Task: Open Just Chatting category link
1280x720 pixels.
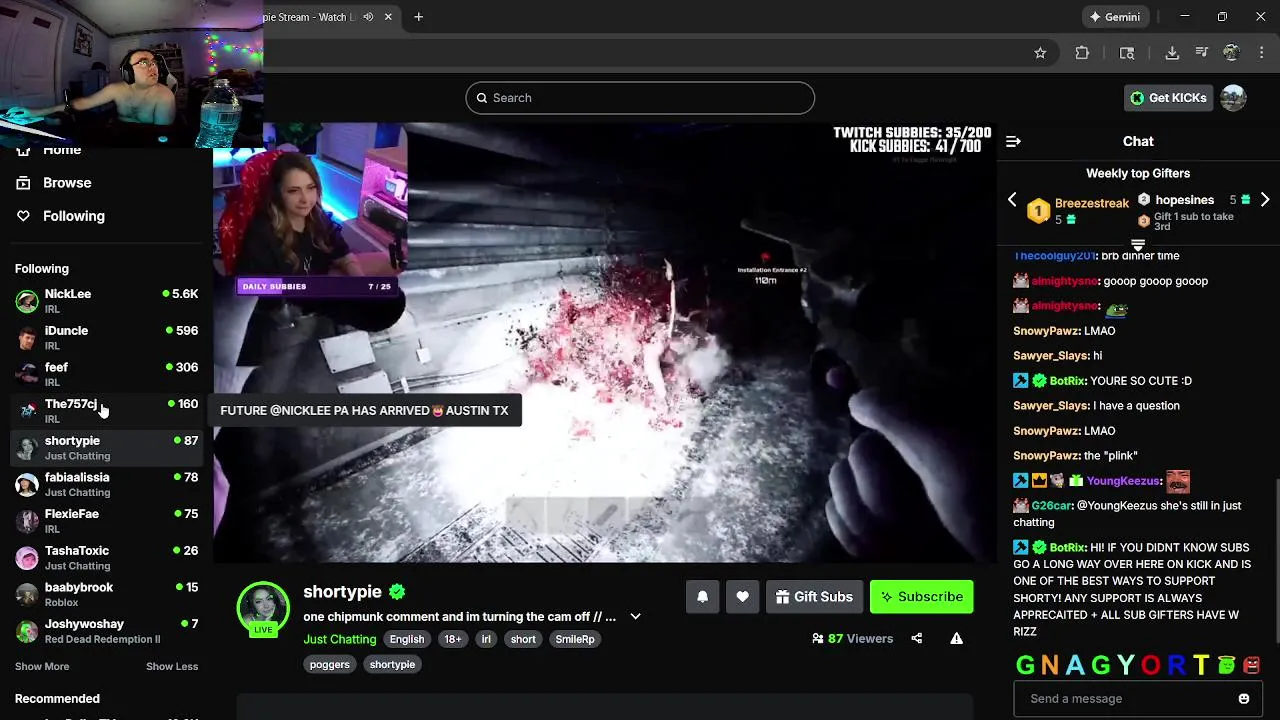Action: 340,639
